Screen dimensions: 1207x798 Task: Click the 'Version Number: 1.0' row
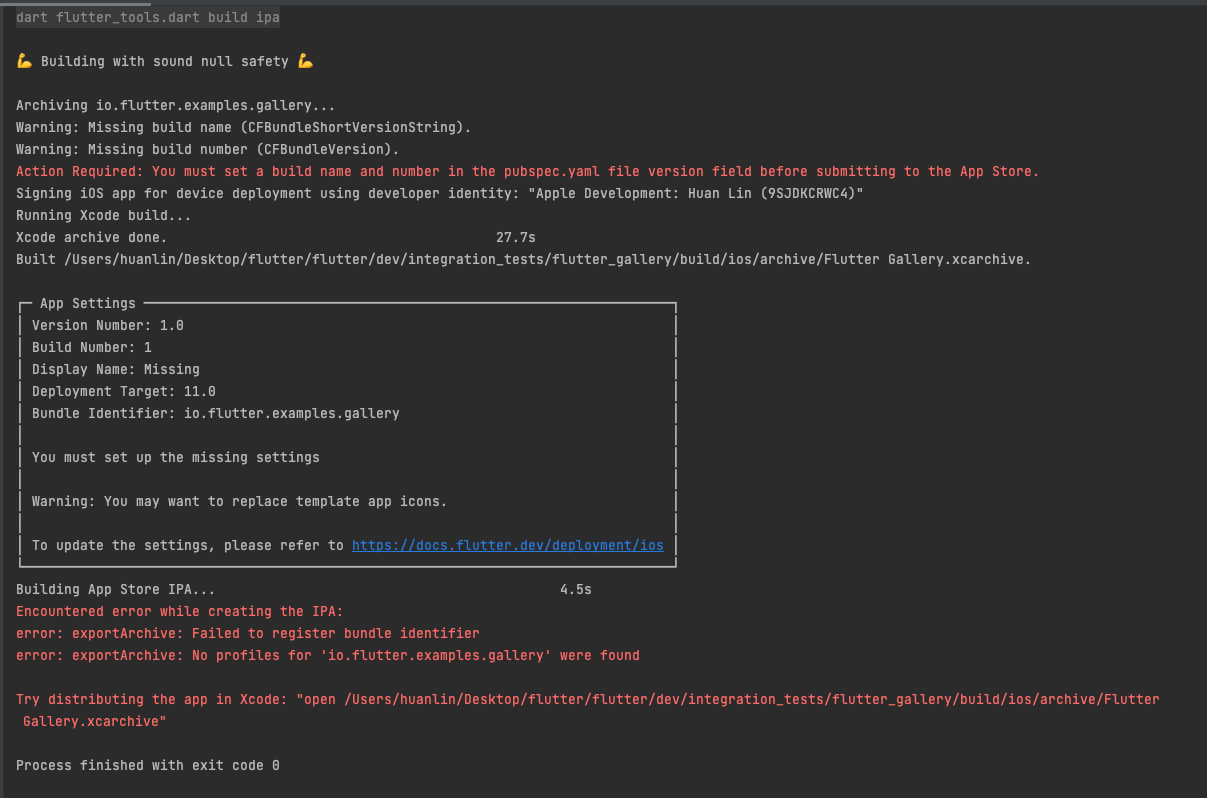(108, 325)
